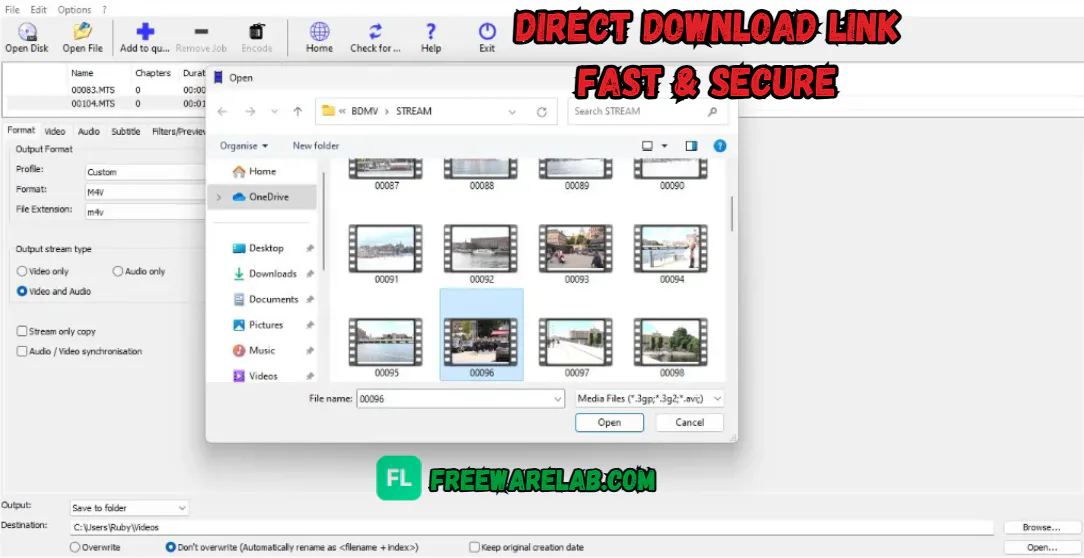Switch to the Audio tab
The image size is (1084, 558).
(x=88, y=131)
